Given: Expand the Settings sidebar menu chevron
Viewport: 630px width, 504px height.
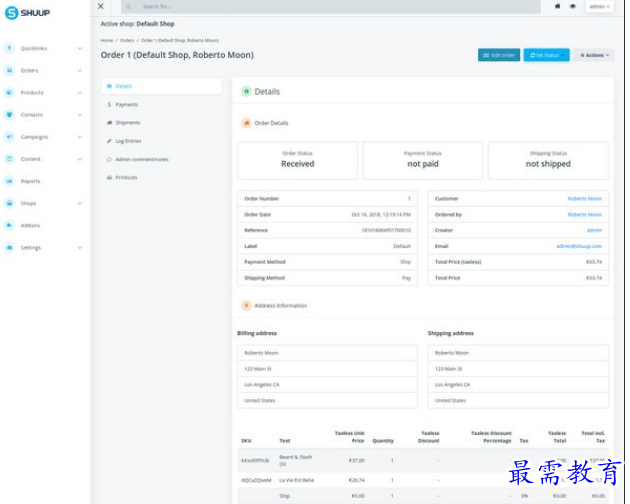Looking at the screenshot, I should pyautogui.click(x=80, y=247).
